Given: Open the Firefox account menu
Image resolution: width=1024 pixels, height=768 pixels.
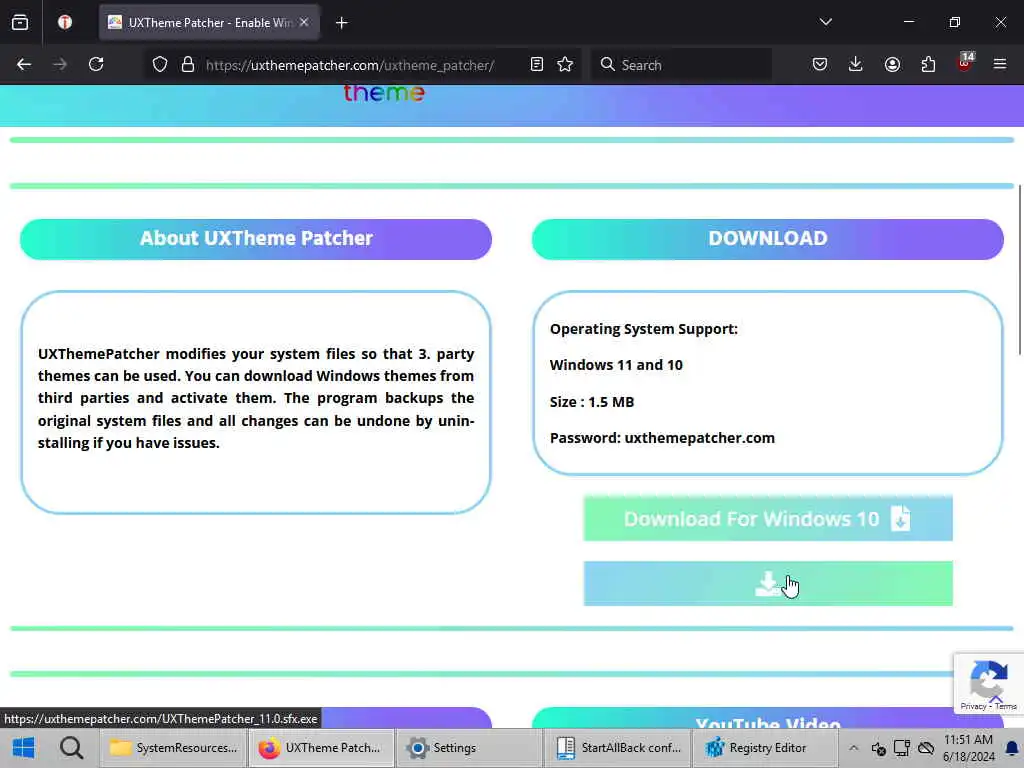Looking at the screenshot, I should pyautogui.click(x=892, y=65).
